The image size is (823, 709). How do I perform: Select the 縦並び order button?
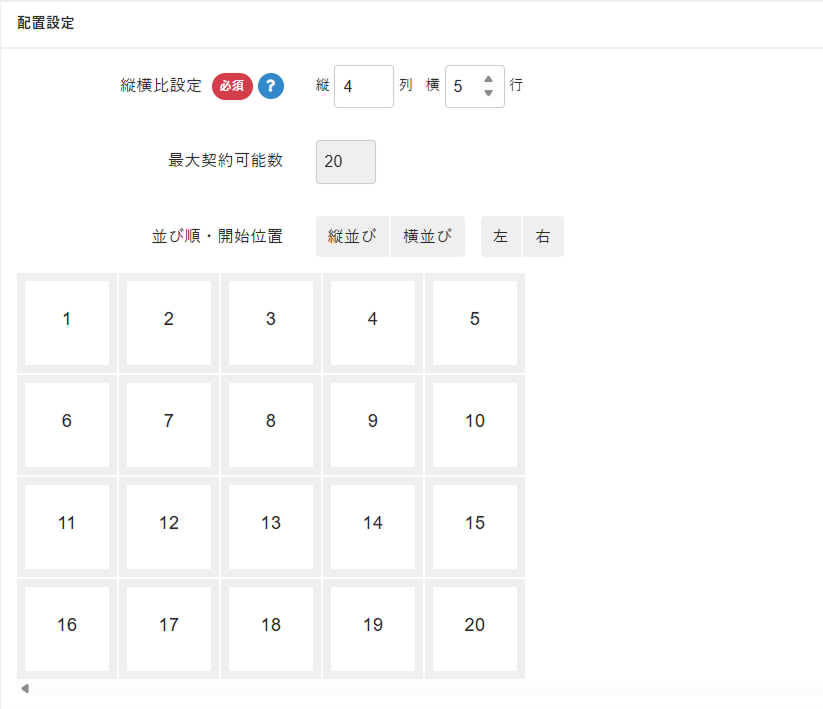point(352,236)
